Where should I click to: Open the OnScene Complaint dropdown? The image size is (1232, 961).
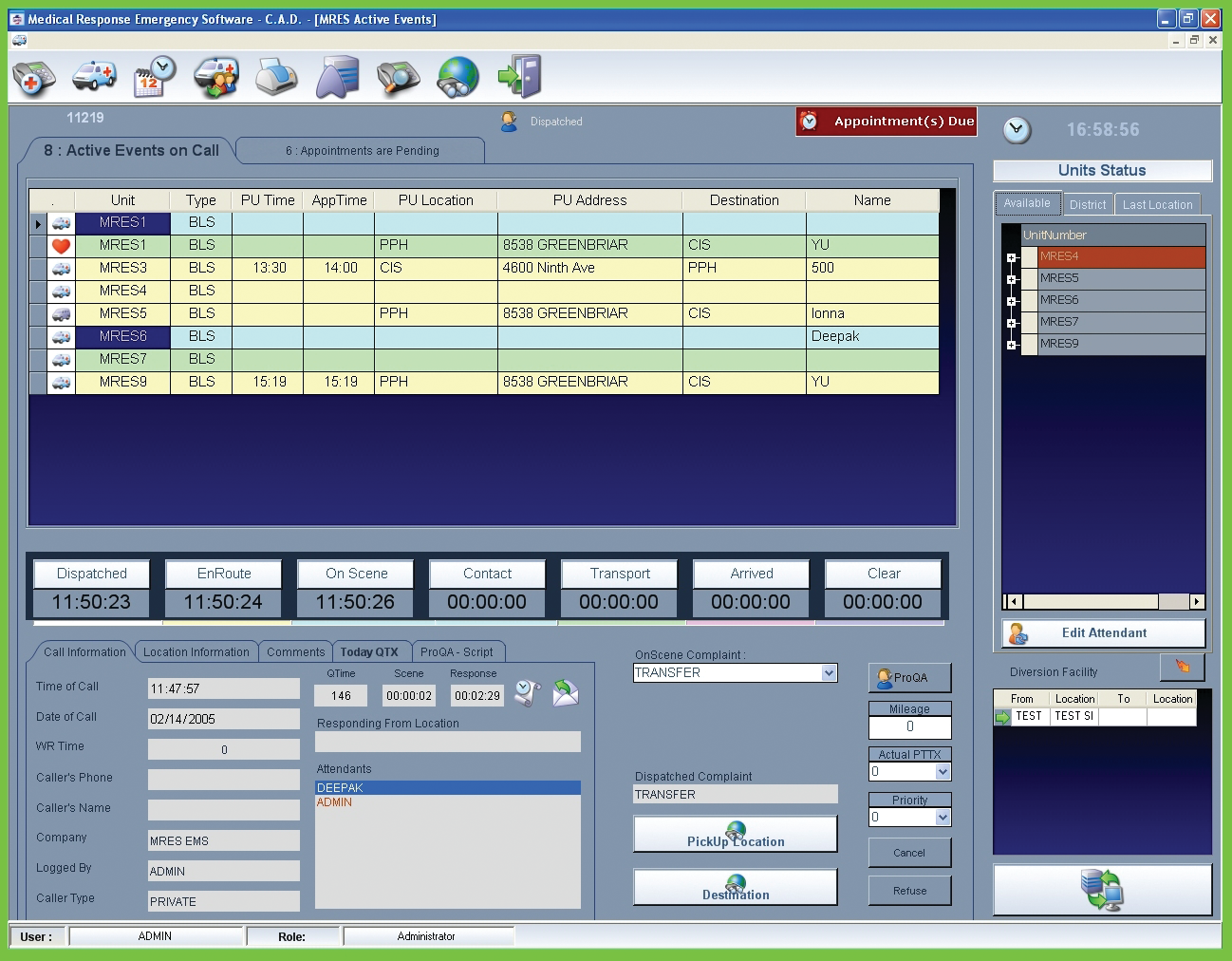[829, 673]
